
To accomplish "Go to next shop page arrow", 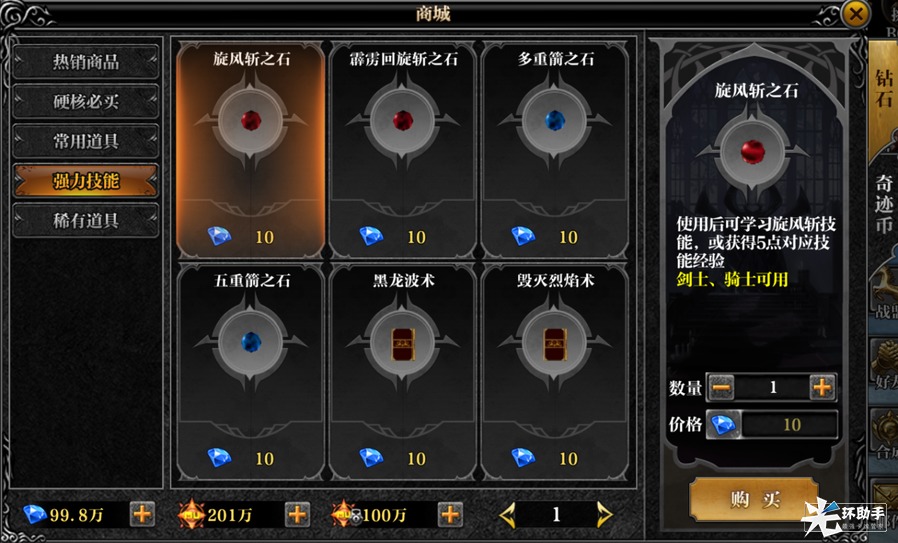I will pos(604,514).
